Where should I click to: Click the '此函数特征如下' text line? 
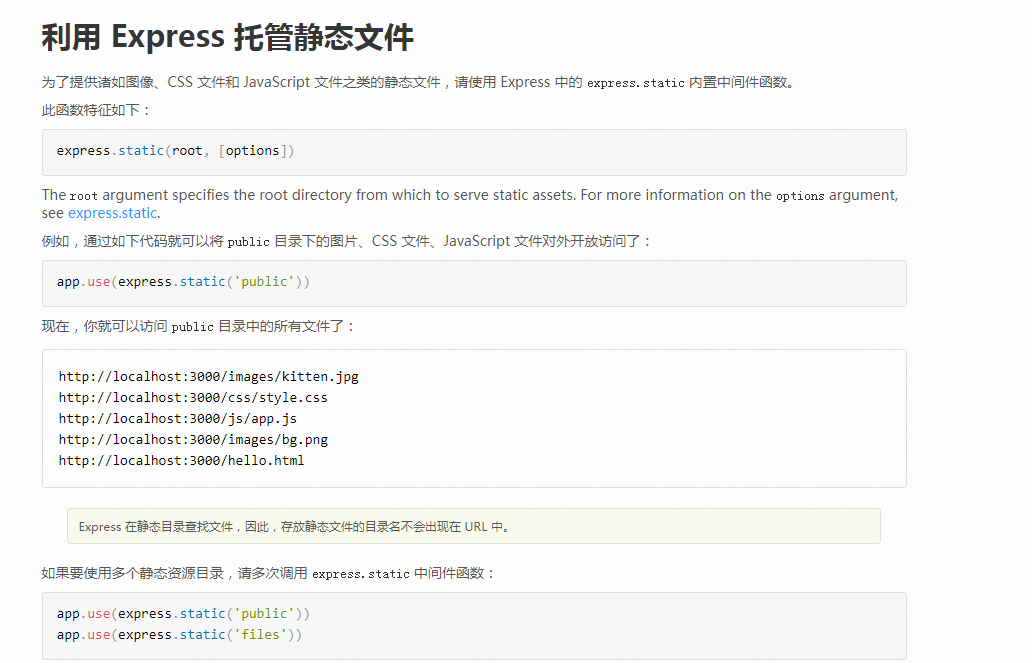pyautogui.click(x=96, y=110)
